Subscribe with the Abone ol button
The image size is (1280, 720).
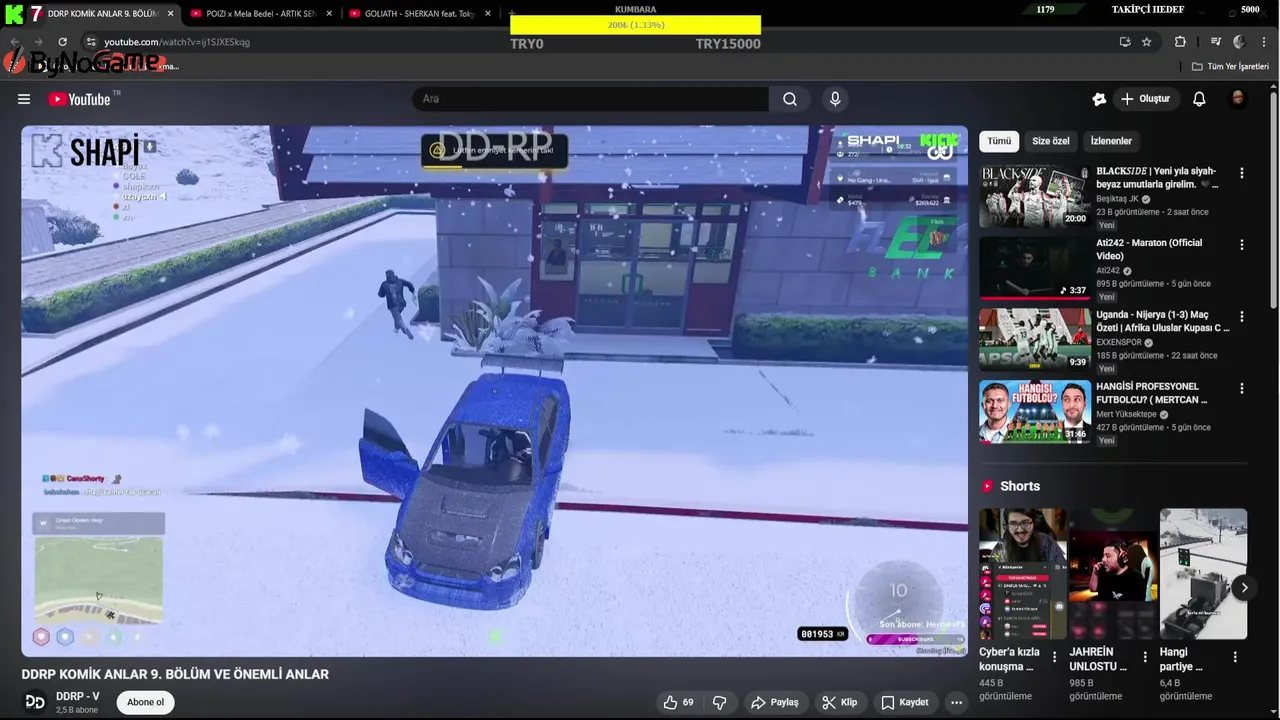[x=145, y=702]
